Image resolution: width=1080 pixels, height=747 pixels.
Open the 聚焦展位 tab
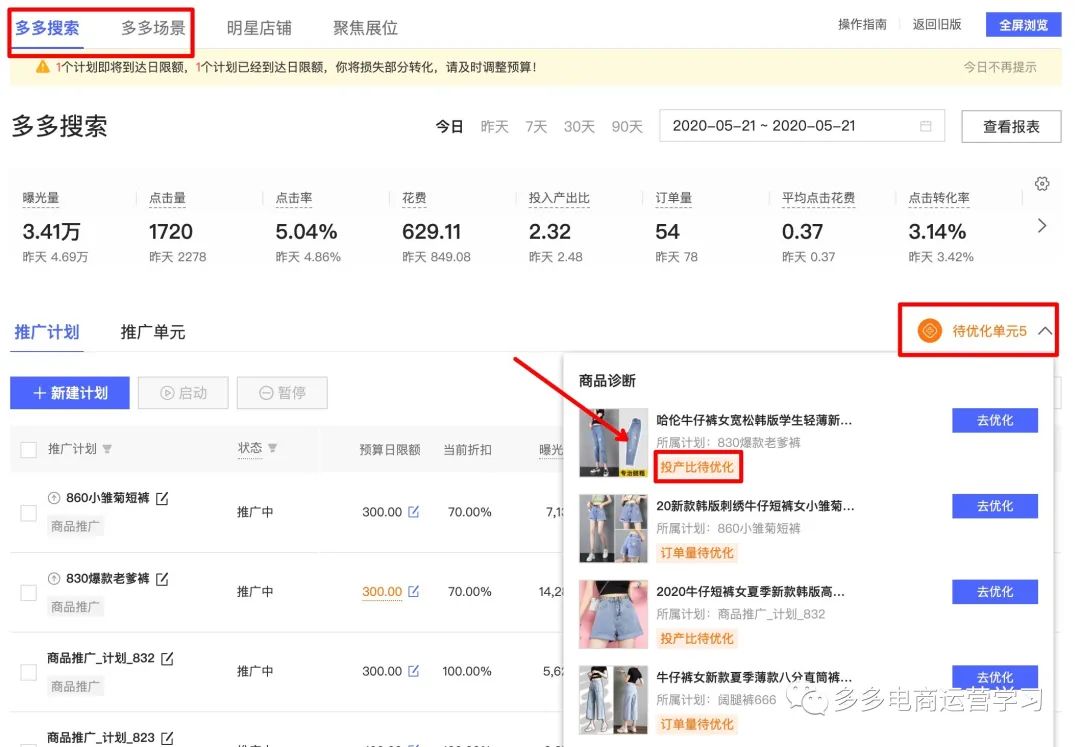(365, 28)
